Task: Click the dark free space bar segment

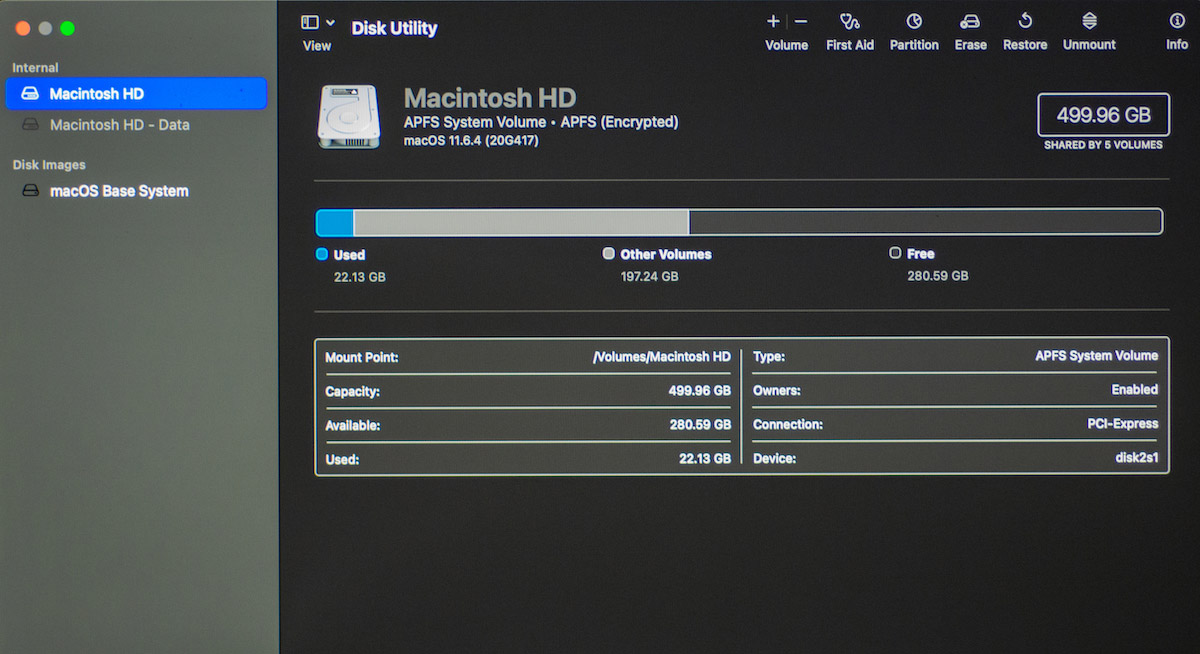Action: (925, 222)
